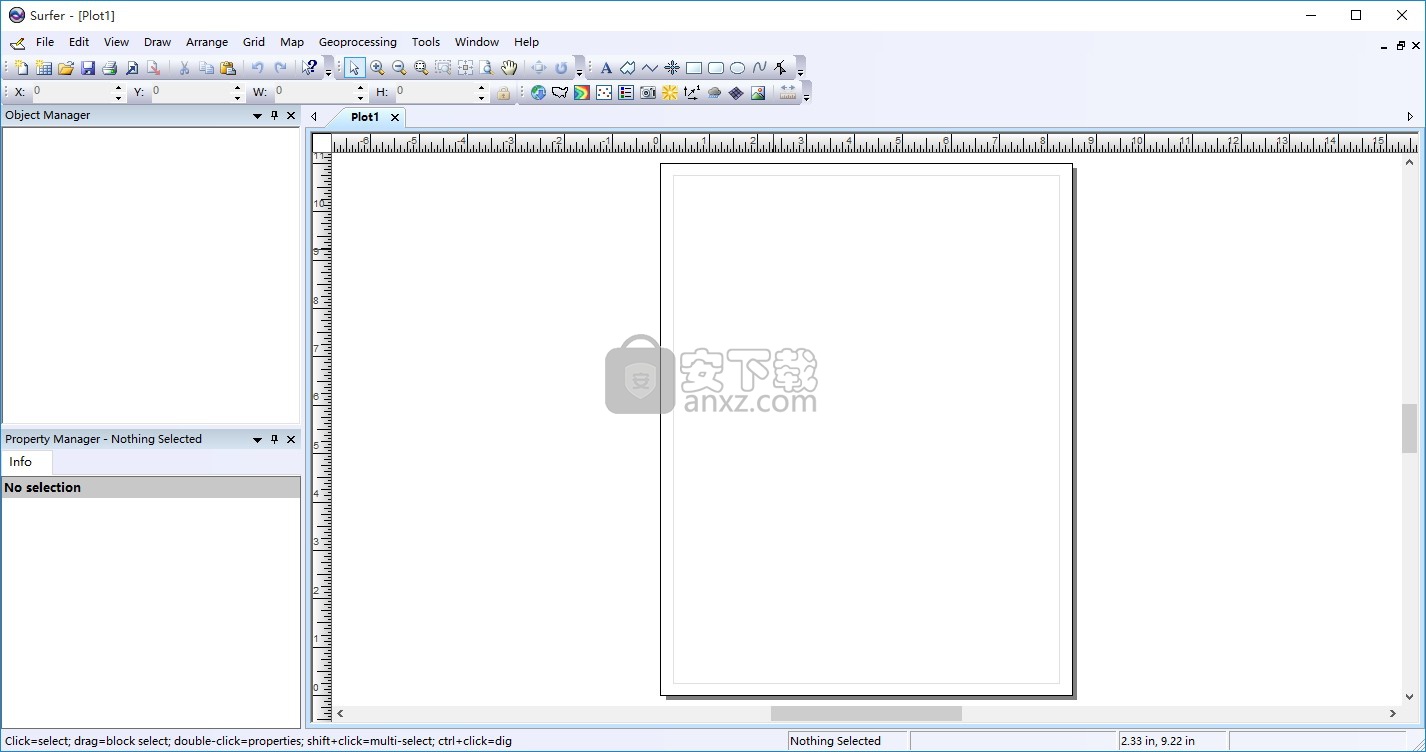
Task: Create a new 3D wireframe map
Action: tap(736, 93)
